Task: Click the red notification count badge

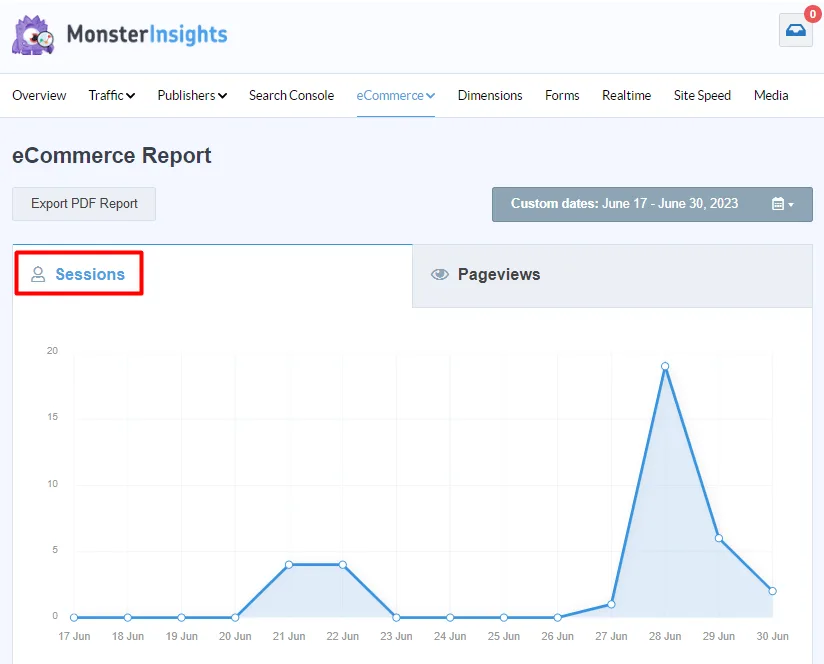Action: 812,14
